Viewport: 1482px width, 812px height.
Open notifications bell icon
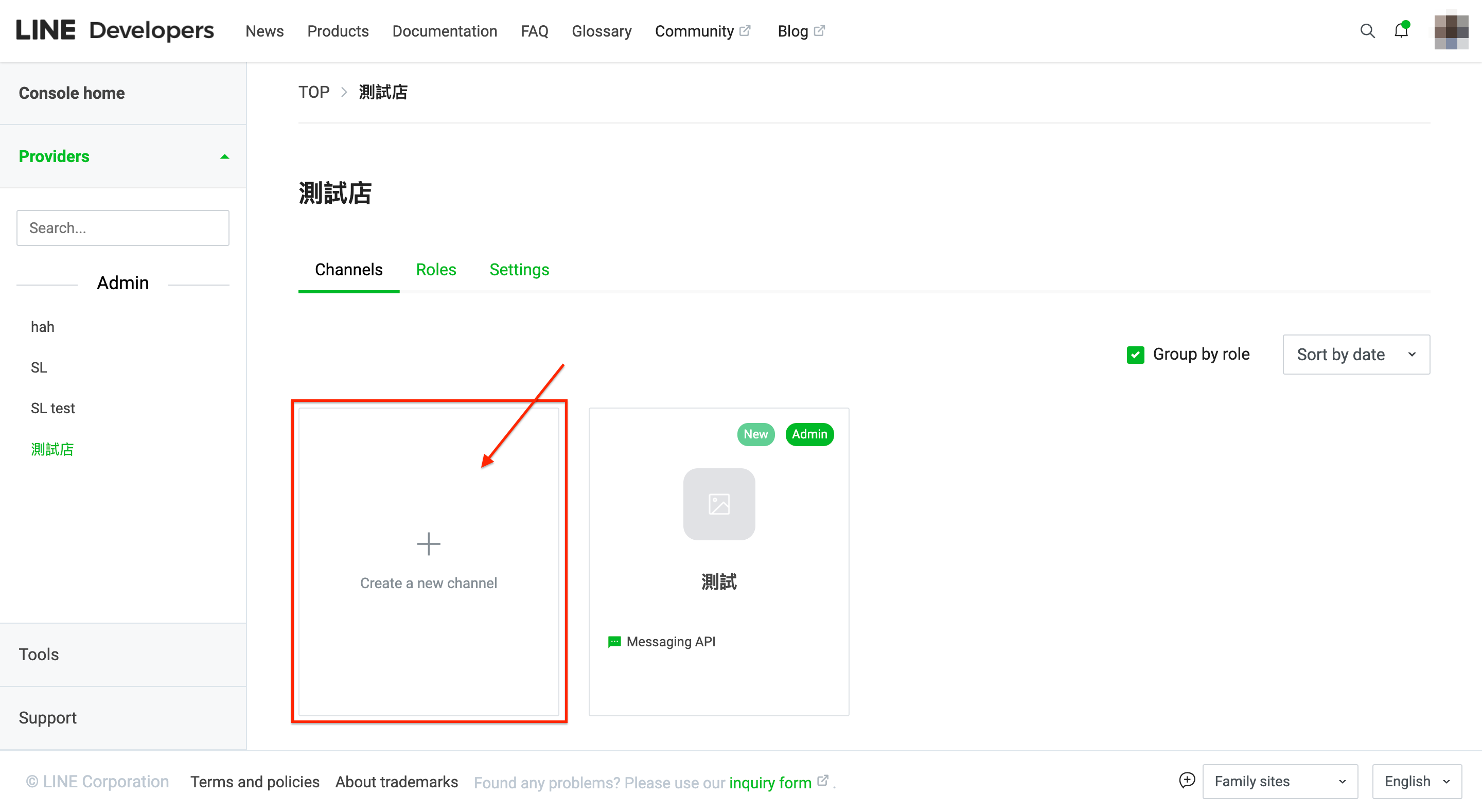[1401, 31]
